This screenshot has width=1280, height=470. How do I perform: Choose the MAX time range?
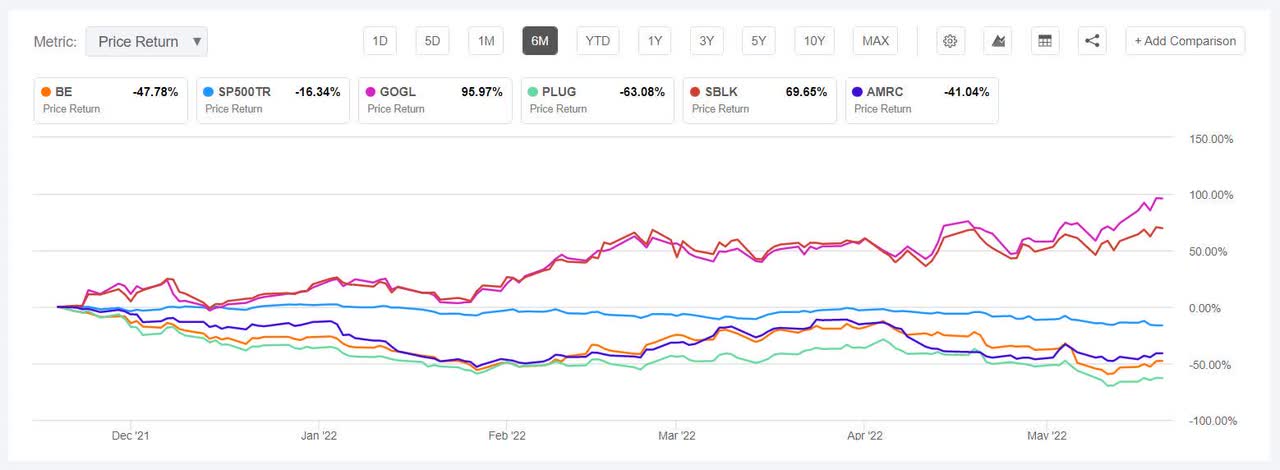[x=875, y=41]
